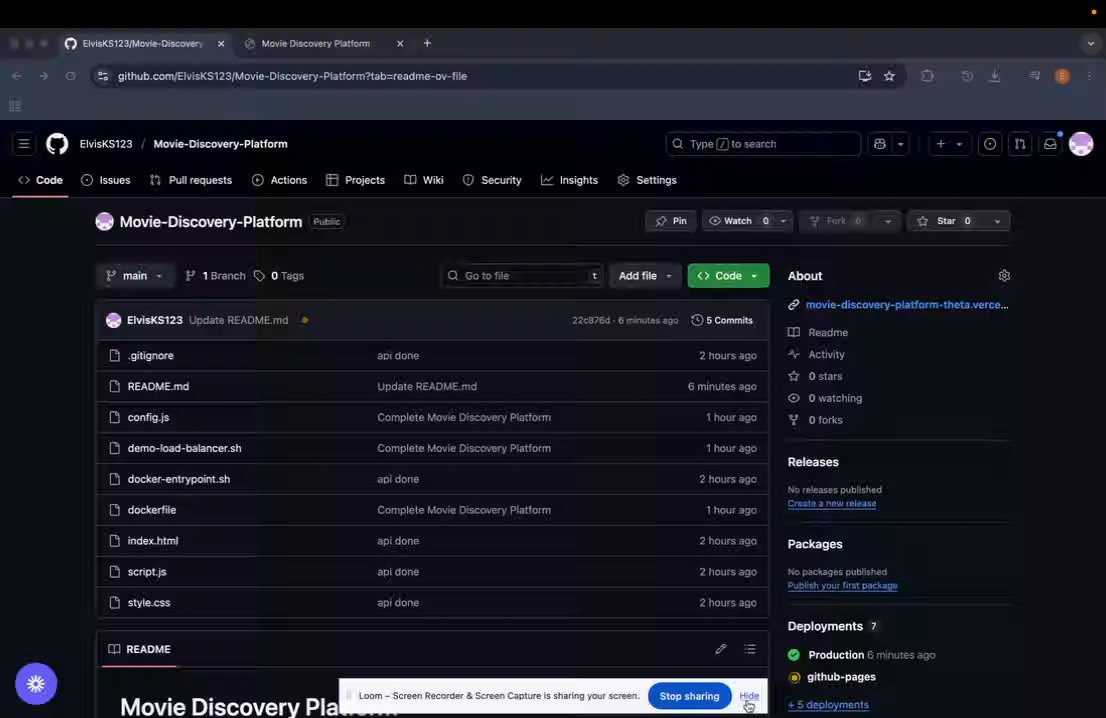Open the README.md file
Image resolution: width=1106 pixels, height=718 pixels.
pyautogui.click(x=158, y=387)
